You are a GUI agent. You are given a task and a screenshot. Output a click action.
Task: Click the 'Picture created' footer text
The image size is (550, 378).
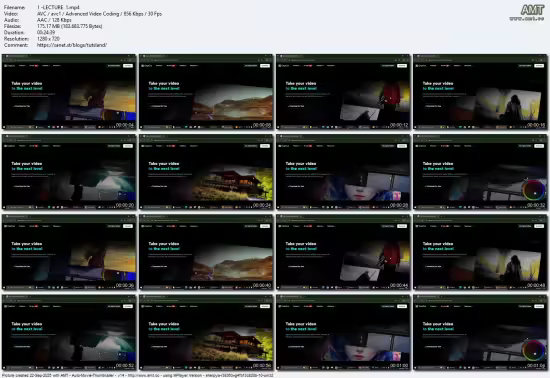[138, 375]
